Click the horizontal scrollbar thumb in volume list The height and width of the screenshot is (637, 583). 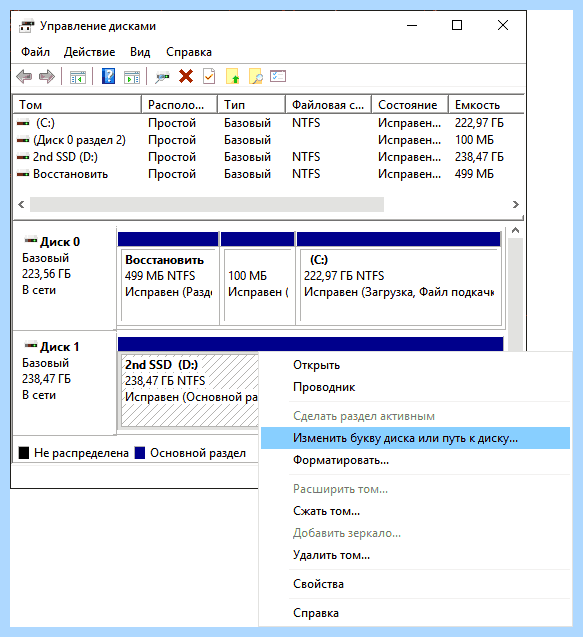pos(207,204)
